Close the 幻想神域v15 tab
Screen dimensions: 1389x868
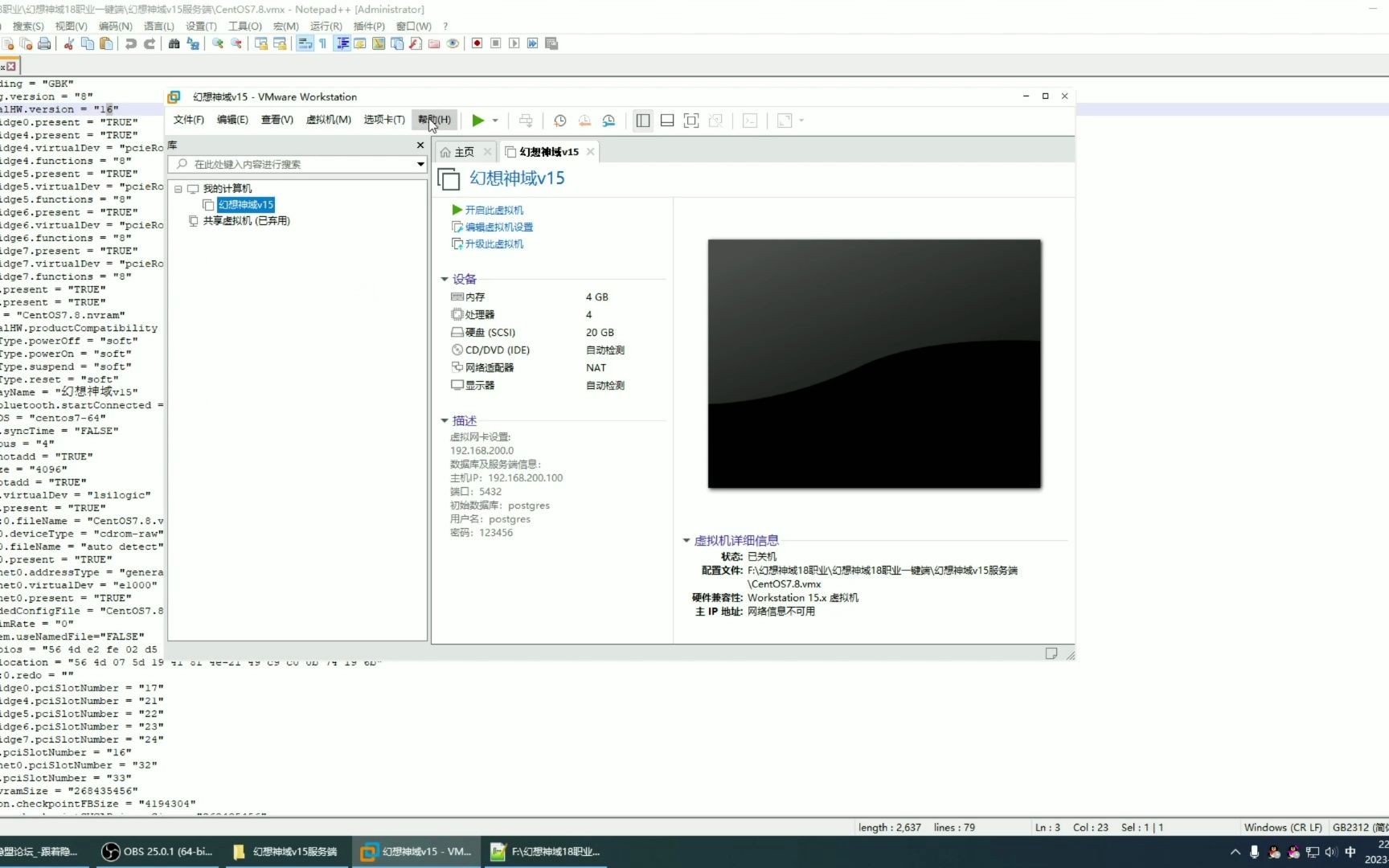point(591,151)
